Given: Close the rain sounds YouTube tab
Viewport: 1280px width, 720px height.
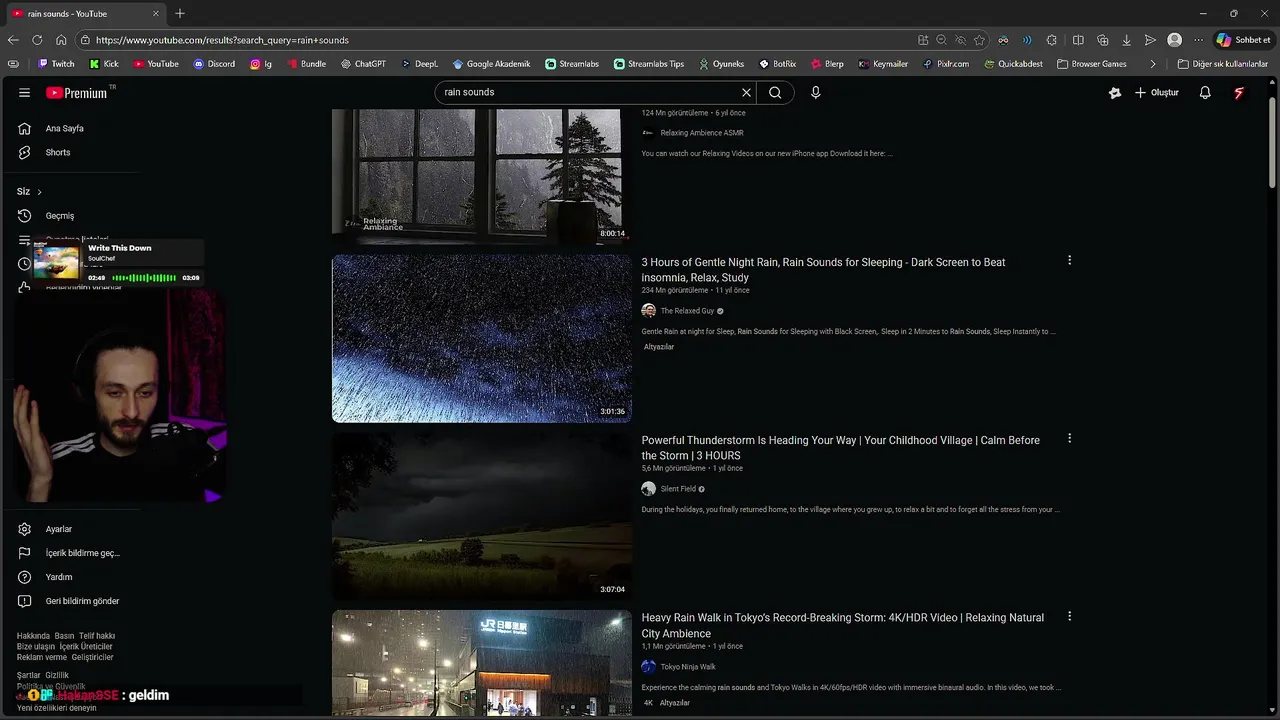Looking at the screenshot, I should [156, 14].
